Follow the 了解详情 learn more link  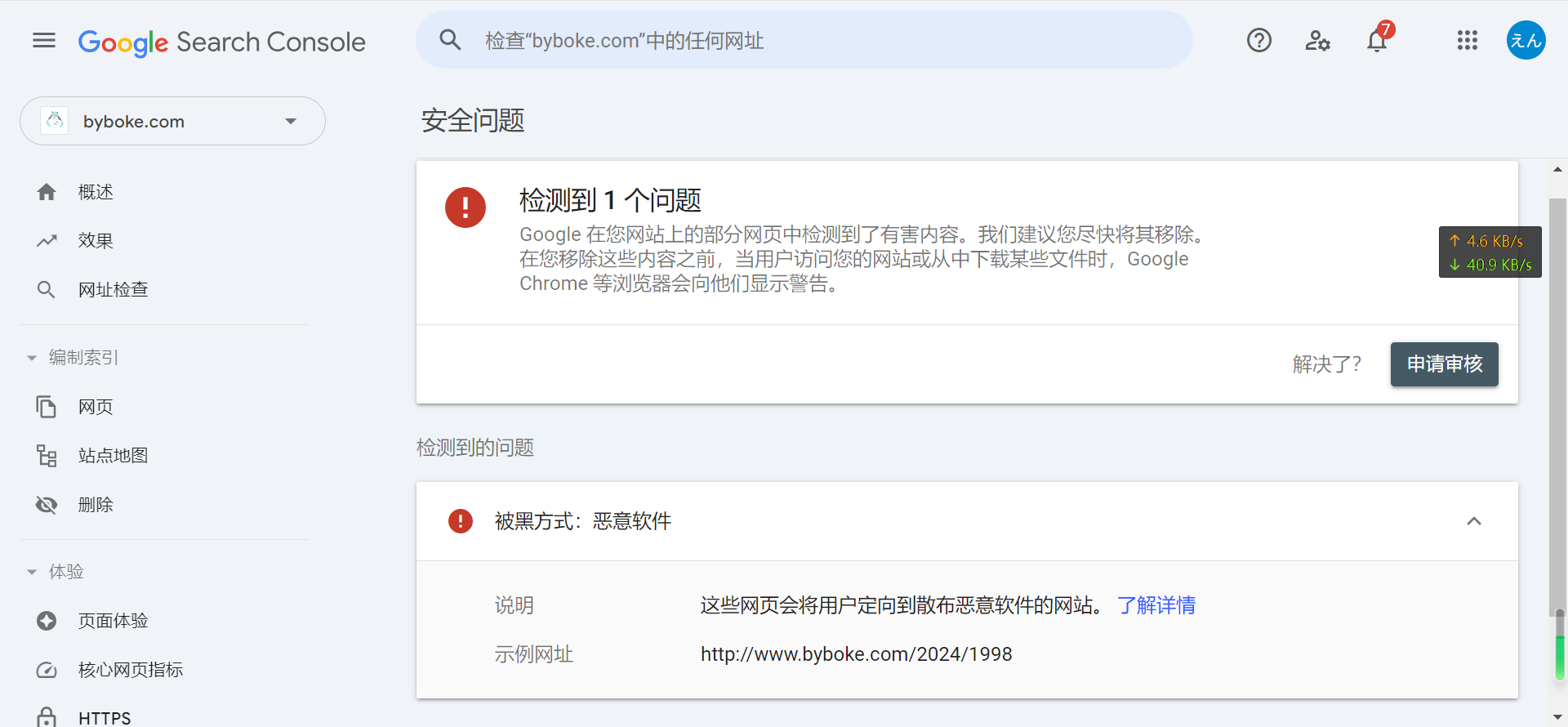coord(1156,605)
